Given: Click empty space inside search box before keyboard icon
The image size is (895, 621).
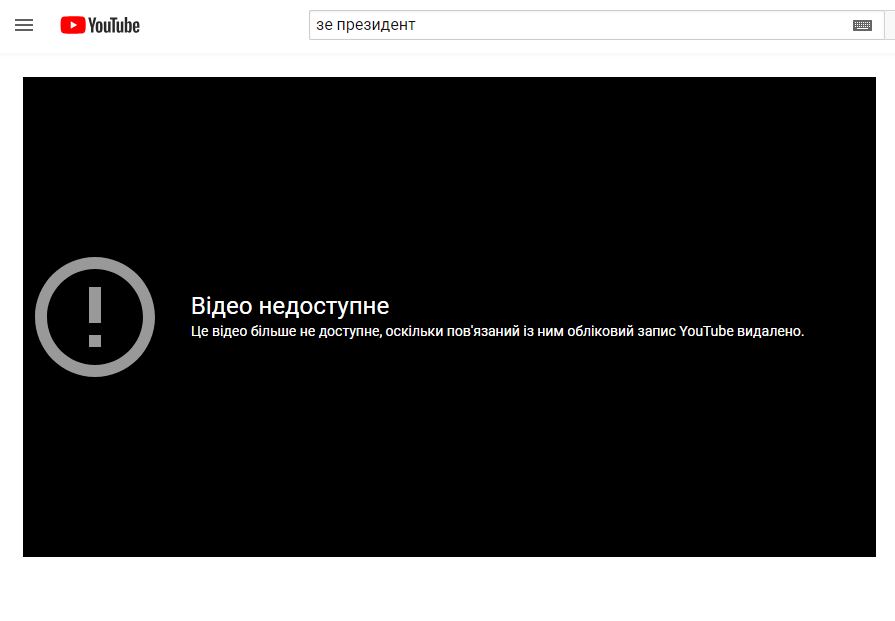Looking at the screenshot, I should click(x=650, y=25).
